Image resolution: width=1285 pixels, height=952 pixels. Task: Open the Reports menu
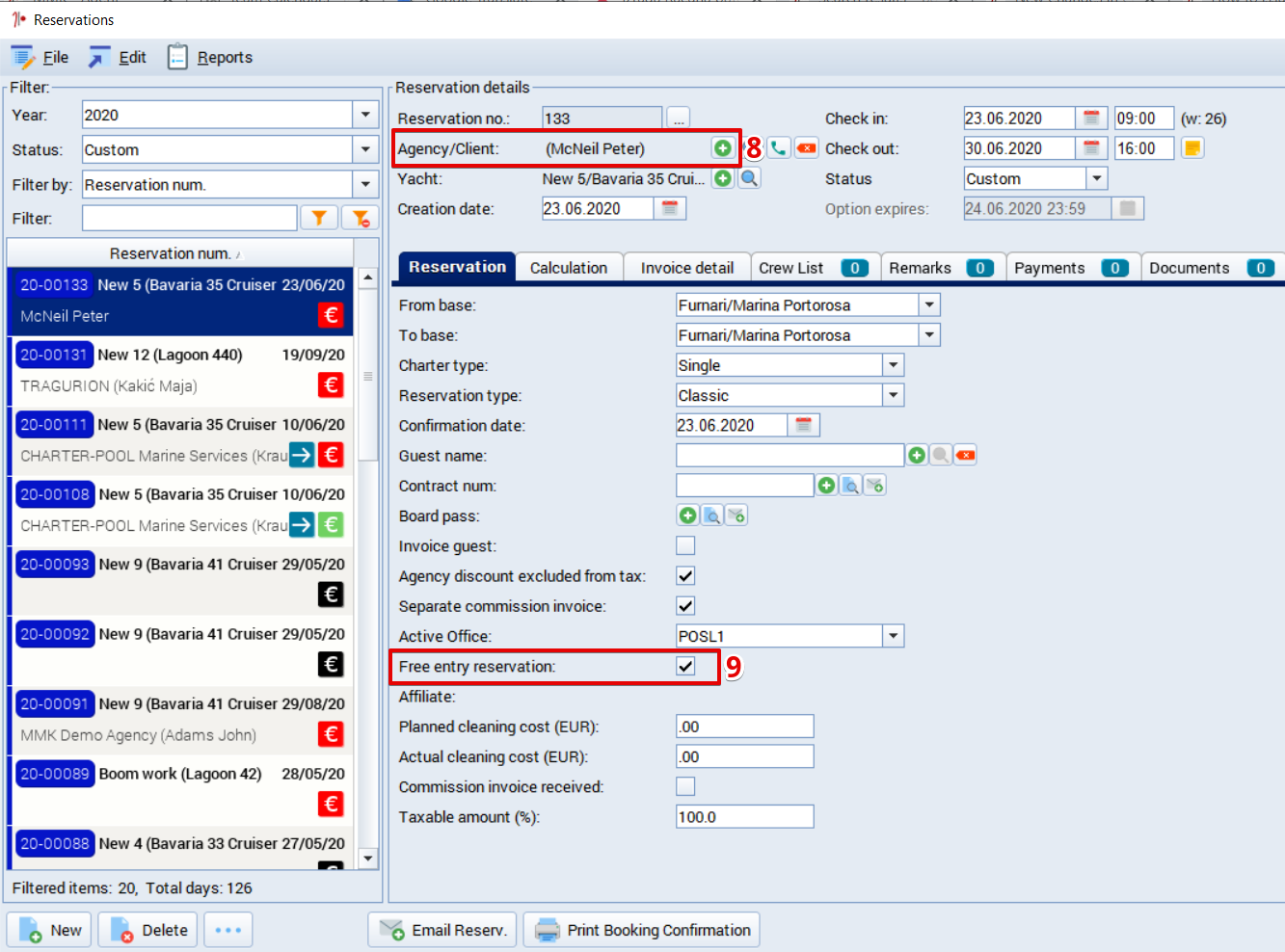210,57
